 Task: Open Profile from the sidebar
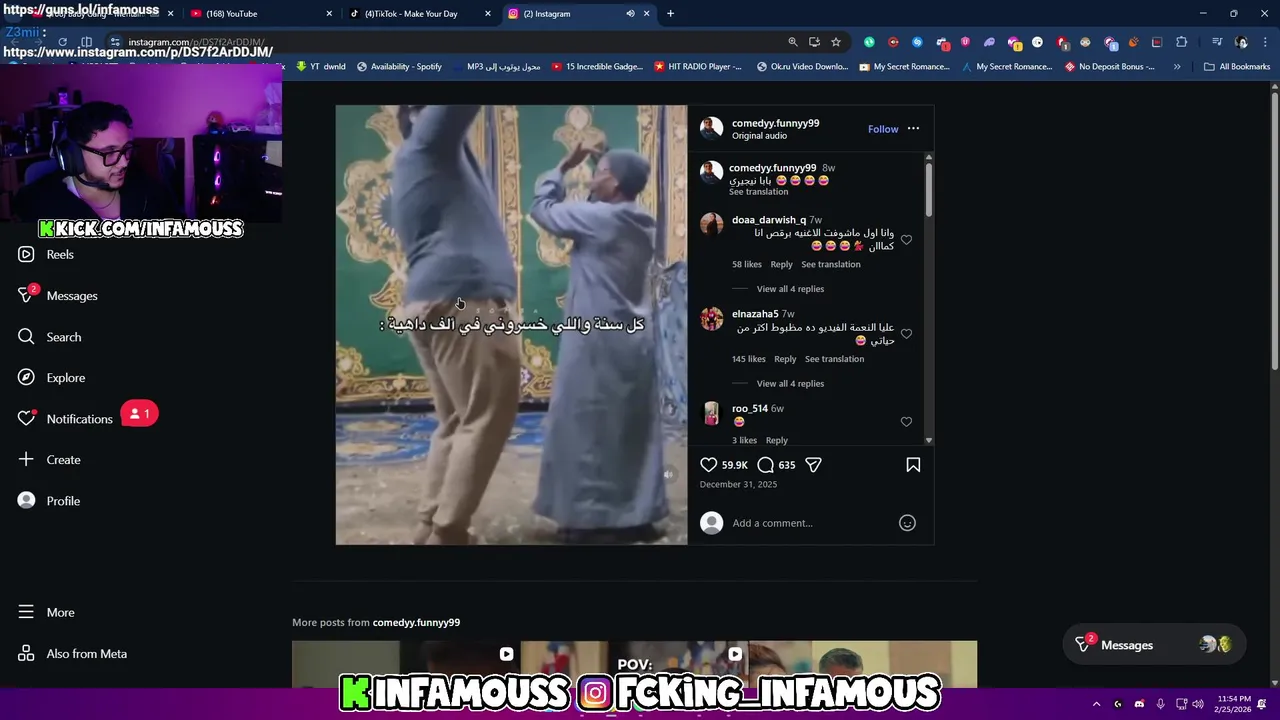point(49,501)
